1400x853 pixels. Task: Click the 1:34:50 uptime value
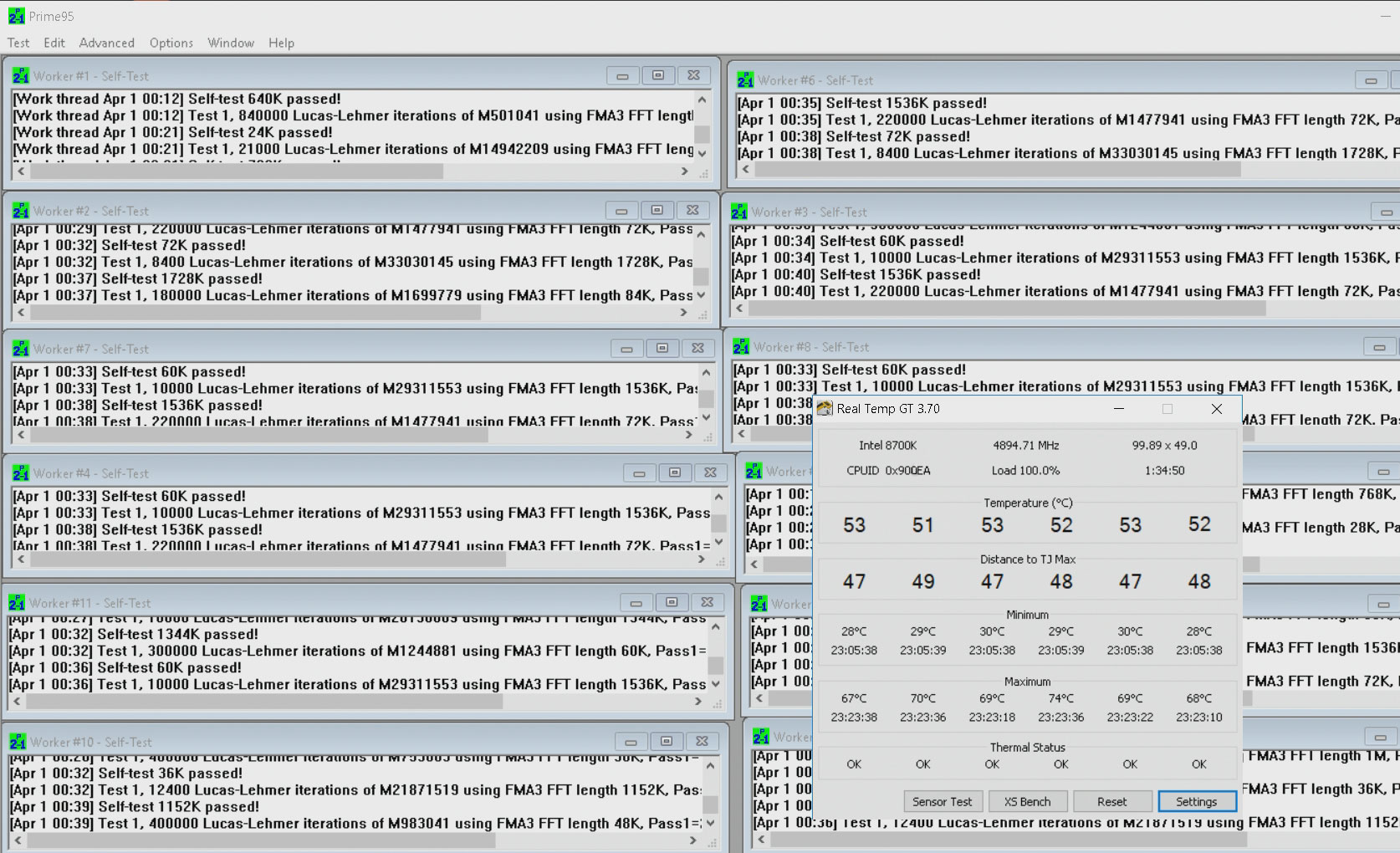tap(1165, 470)
